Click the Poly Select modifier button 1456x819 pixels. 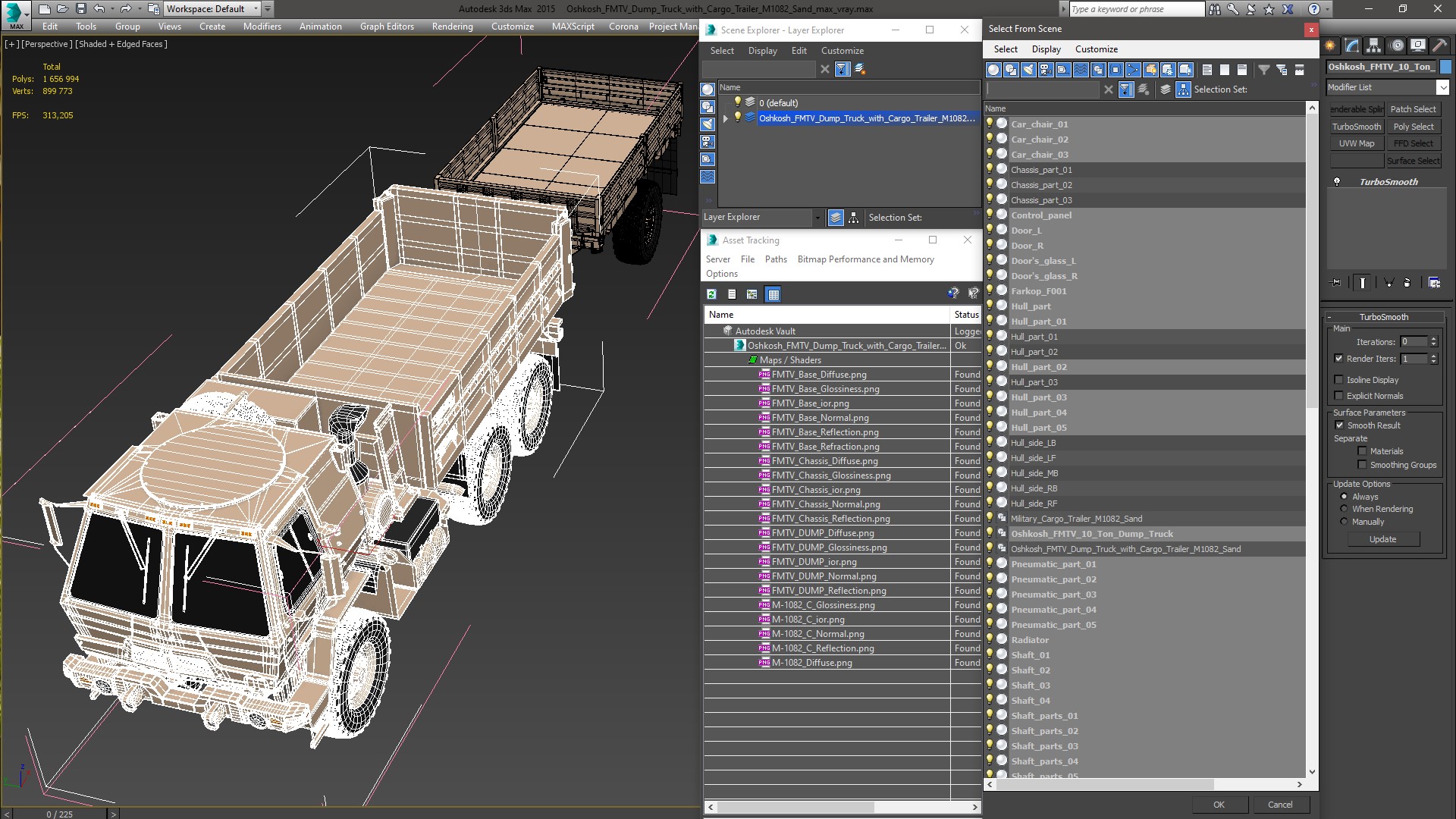point(1413,127)
